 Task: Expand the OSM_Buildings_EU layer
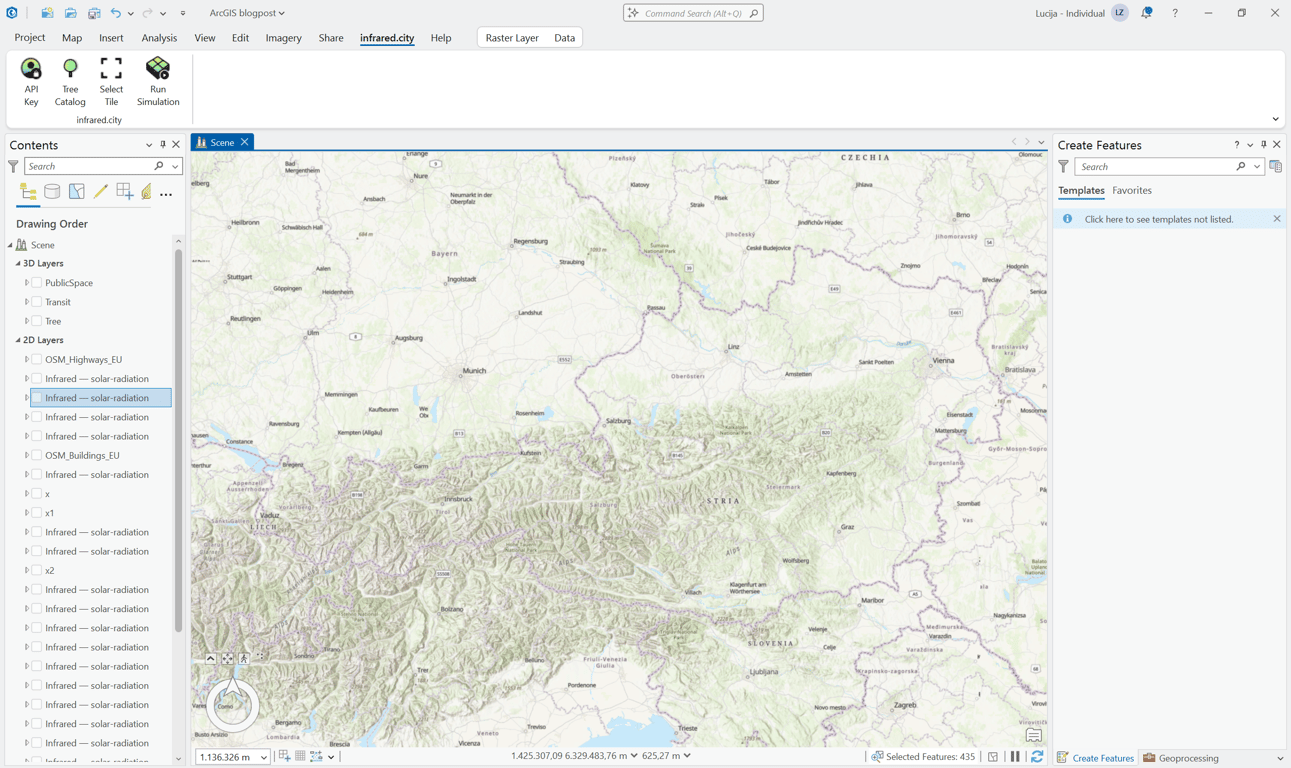(27, 455)
